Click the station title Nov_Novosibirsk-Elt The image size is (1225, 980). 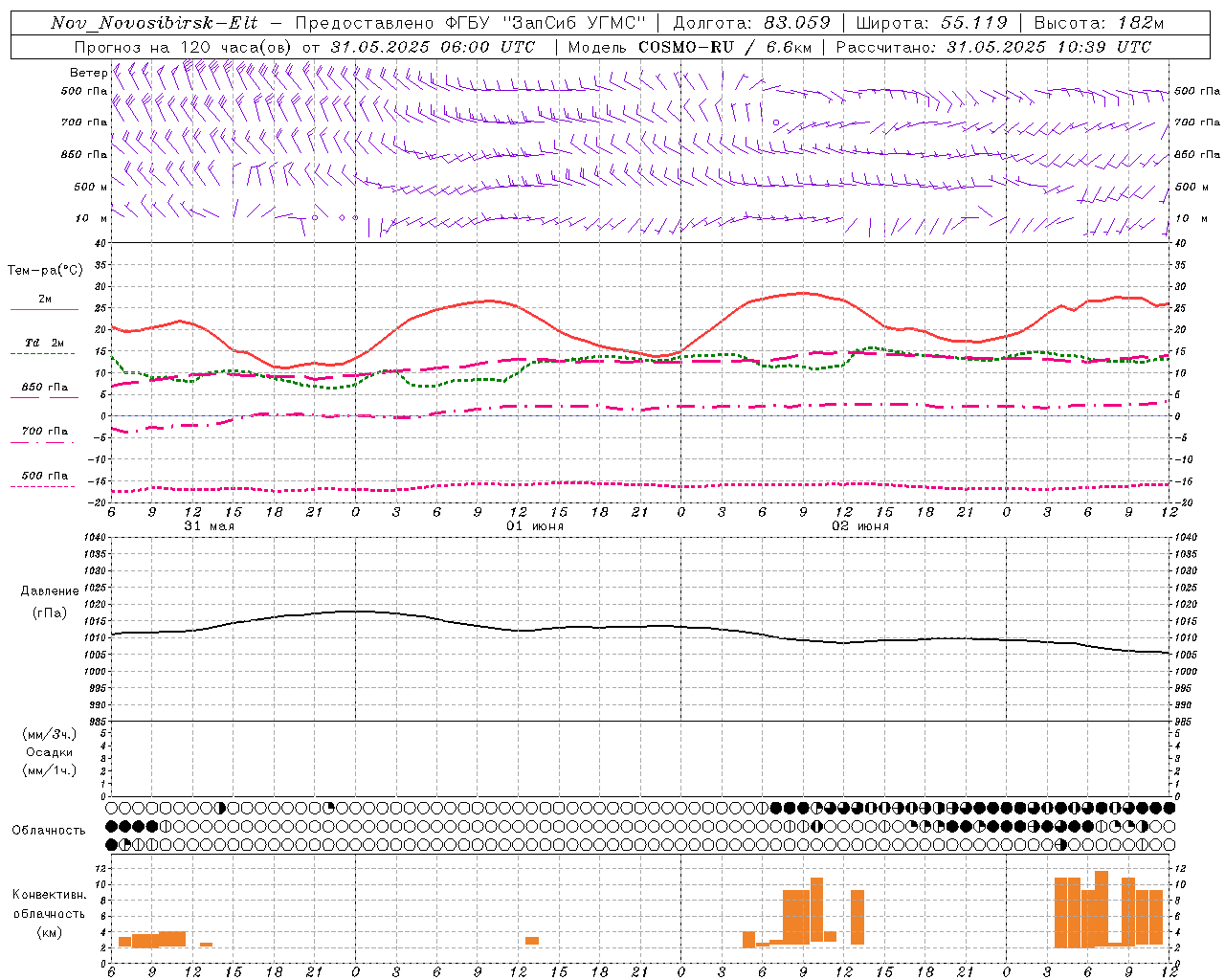click(x=154, y=23)
